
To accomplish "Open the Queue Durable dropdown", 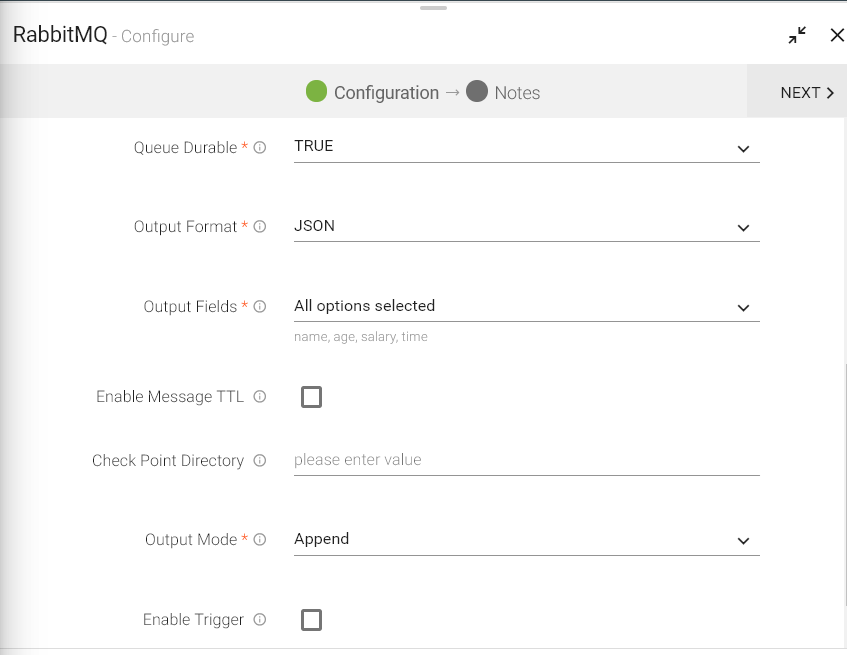I will (526, 147).
